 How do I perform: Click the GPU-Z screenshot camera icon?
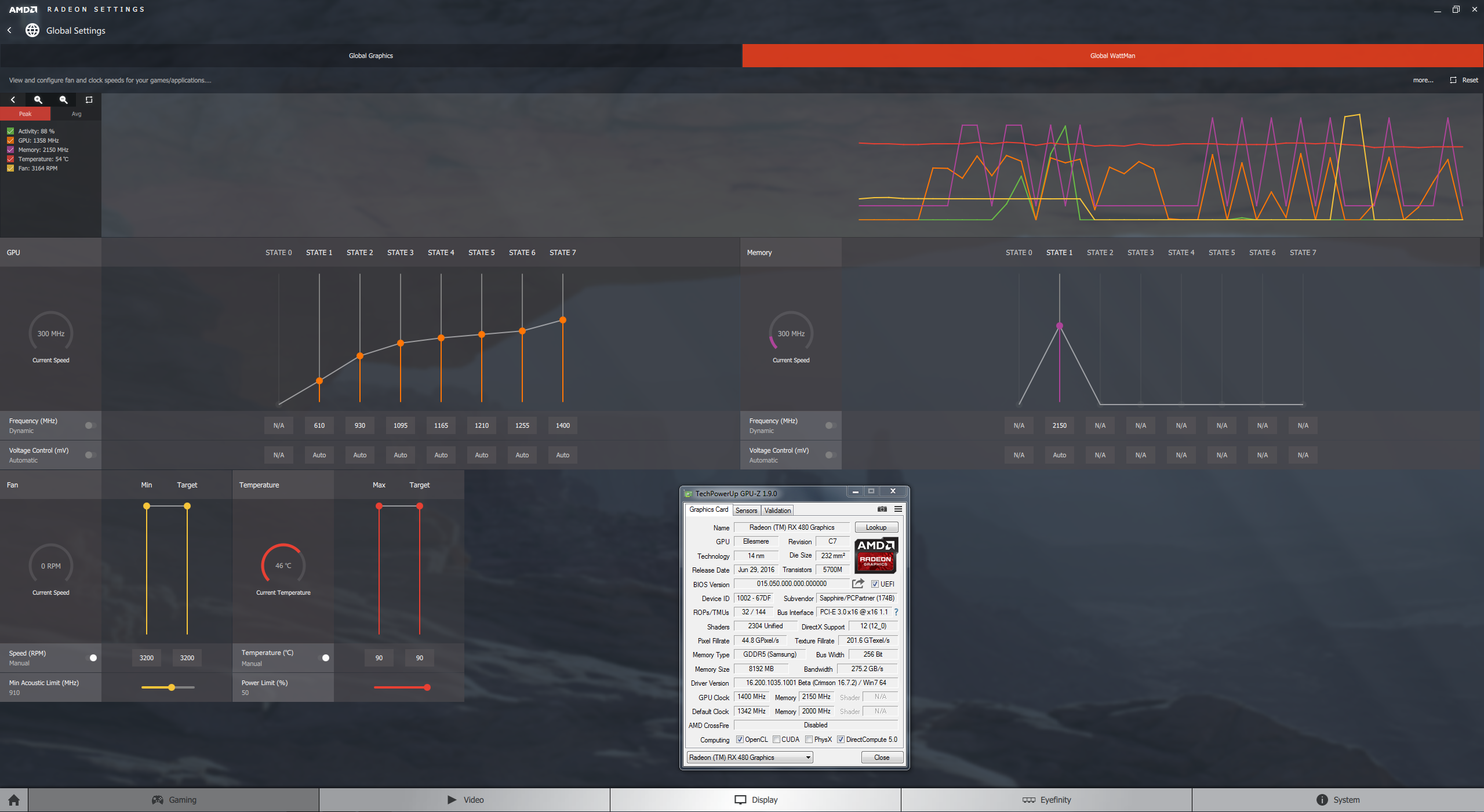click(882, 509)
